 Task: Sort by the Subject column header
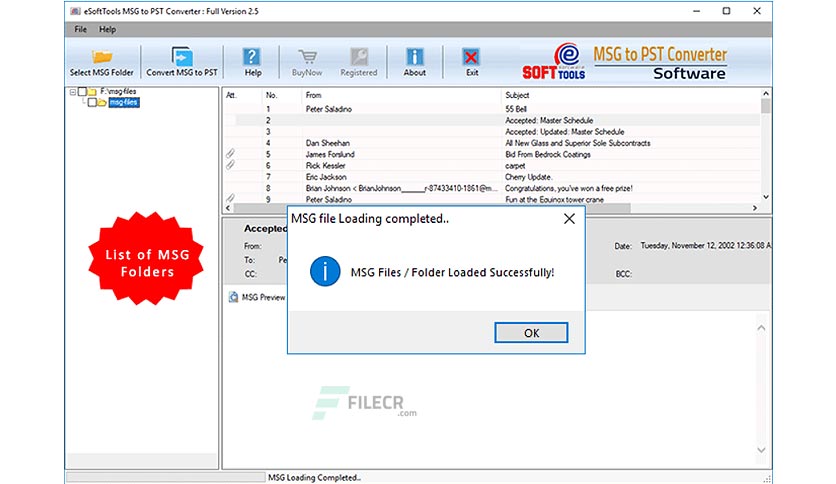(517, 95)
